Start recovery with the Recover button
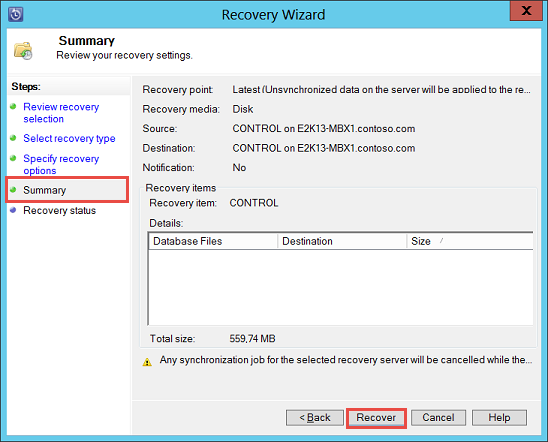Screen dimensions: 548x442 376,418
